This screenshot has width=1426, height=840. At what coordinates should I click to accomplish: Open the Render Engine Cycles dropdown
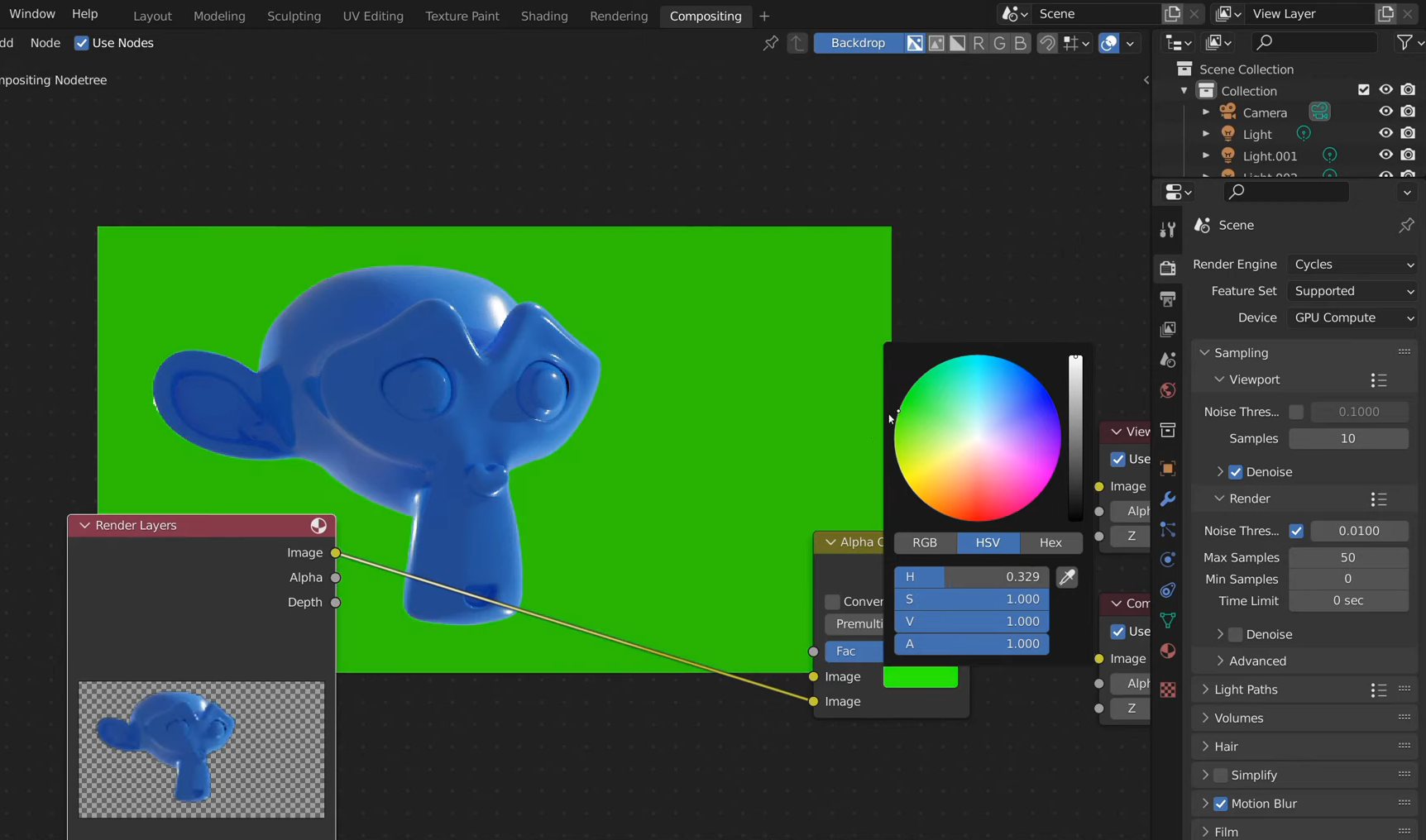pos(1353,265)
